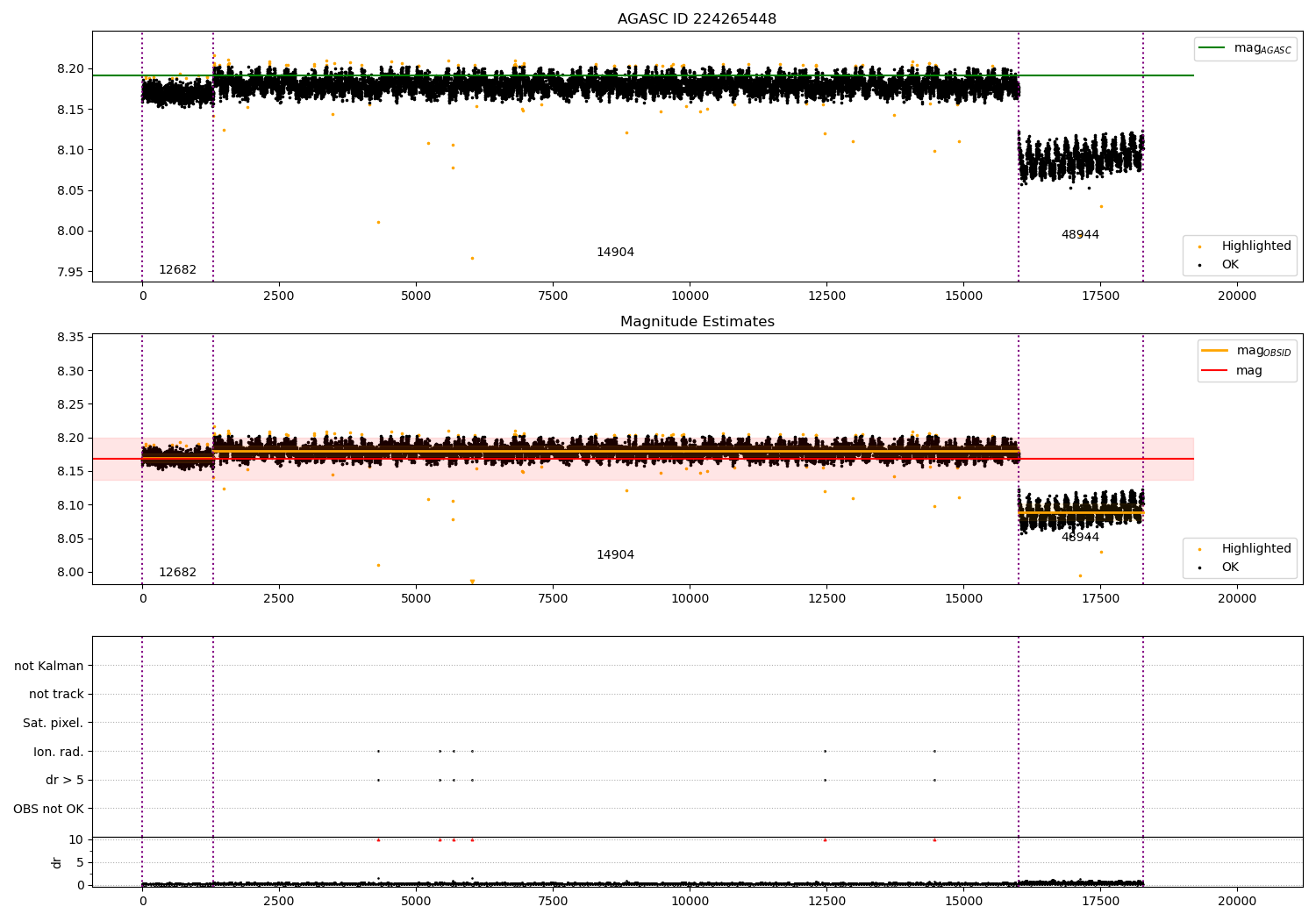Click the '12500' x-tick under the bottom plot
Viewport: 1316px width, 921px height.
(826, 902)
